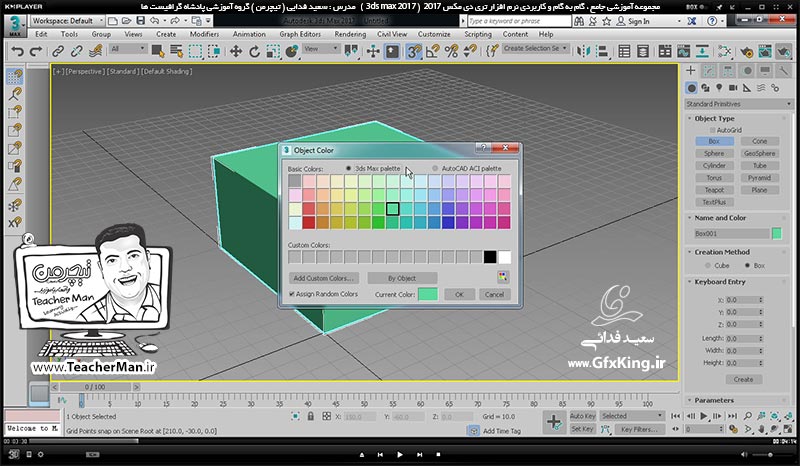Open the Modify command panel tab
Viewport: 800px width, 466px height.
point(709,71)
